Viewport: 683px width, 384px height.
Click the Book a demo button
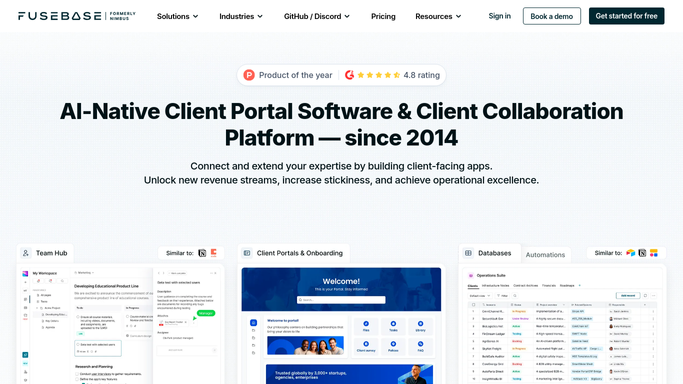551,16
